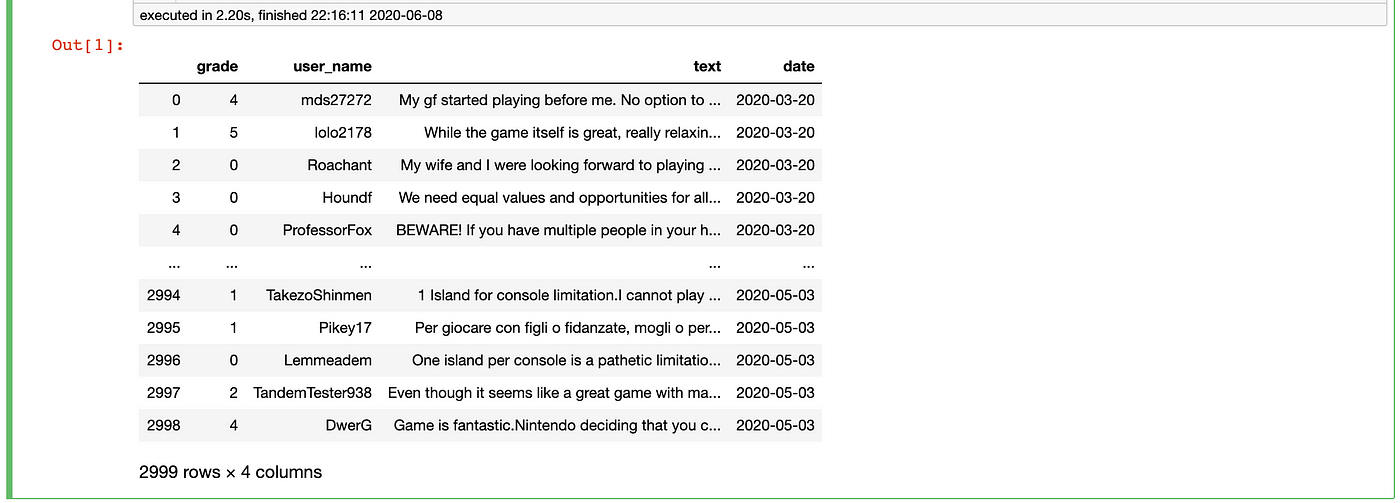Select the Out[1]: output prompt label
The height and width of the screenshot is (503, 1400).
click(x=88, y=45)
